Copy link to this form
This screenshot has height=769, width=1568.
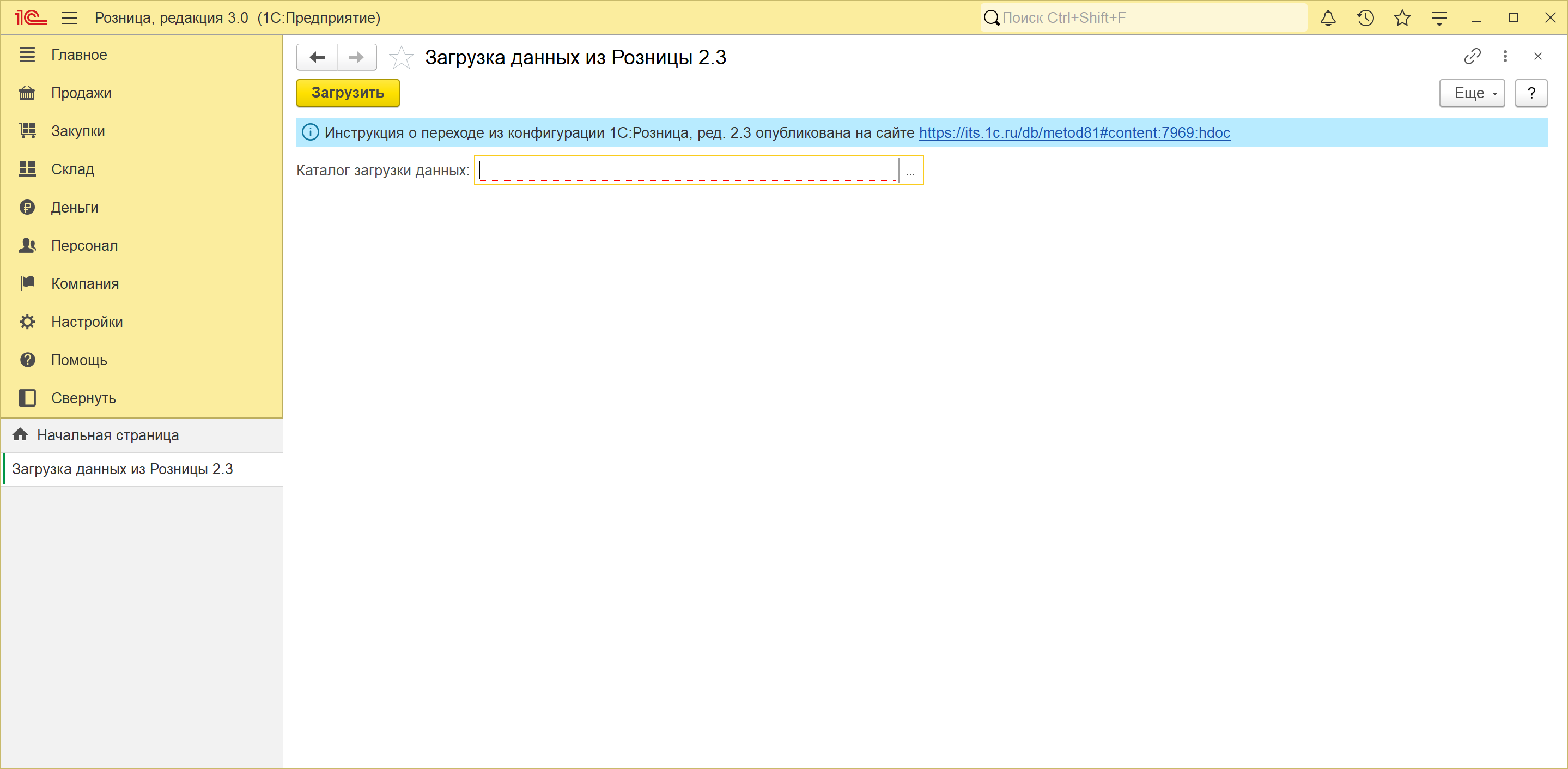tap(1473, 57)
